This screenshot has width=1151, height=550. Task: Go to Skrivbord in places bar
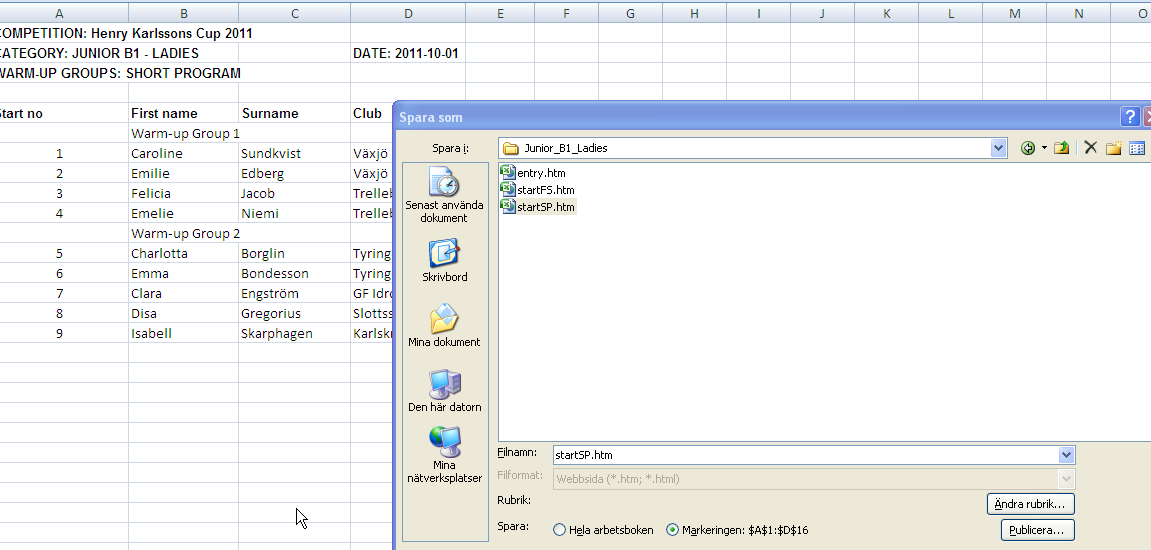tap(444, 260)
